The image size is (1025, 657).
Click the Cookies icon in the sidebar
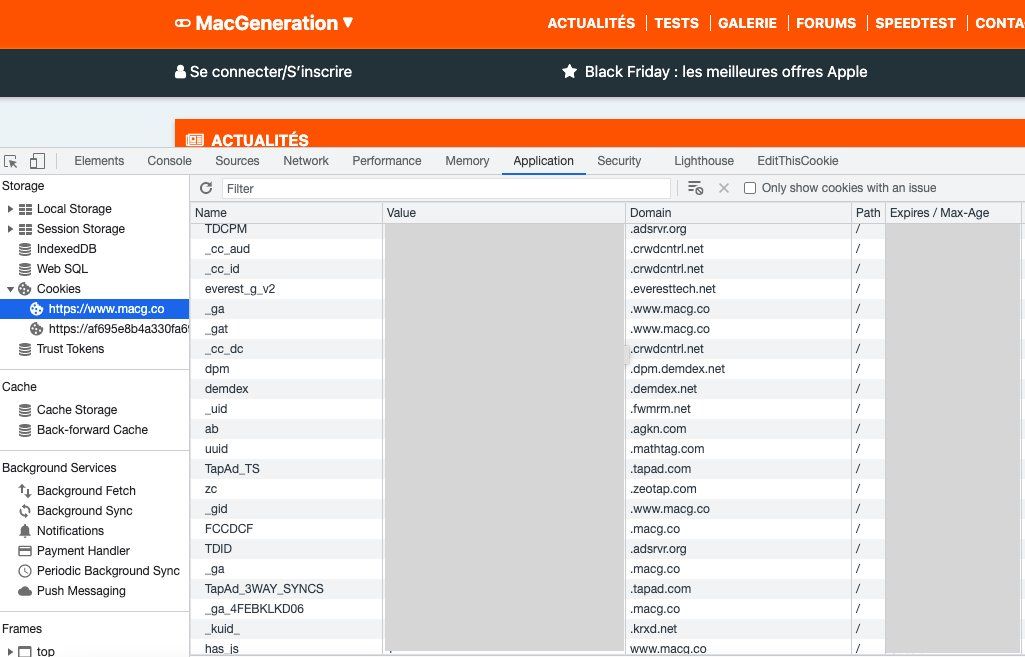(x=25, y=289)
